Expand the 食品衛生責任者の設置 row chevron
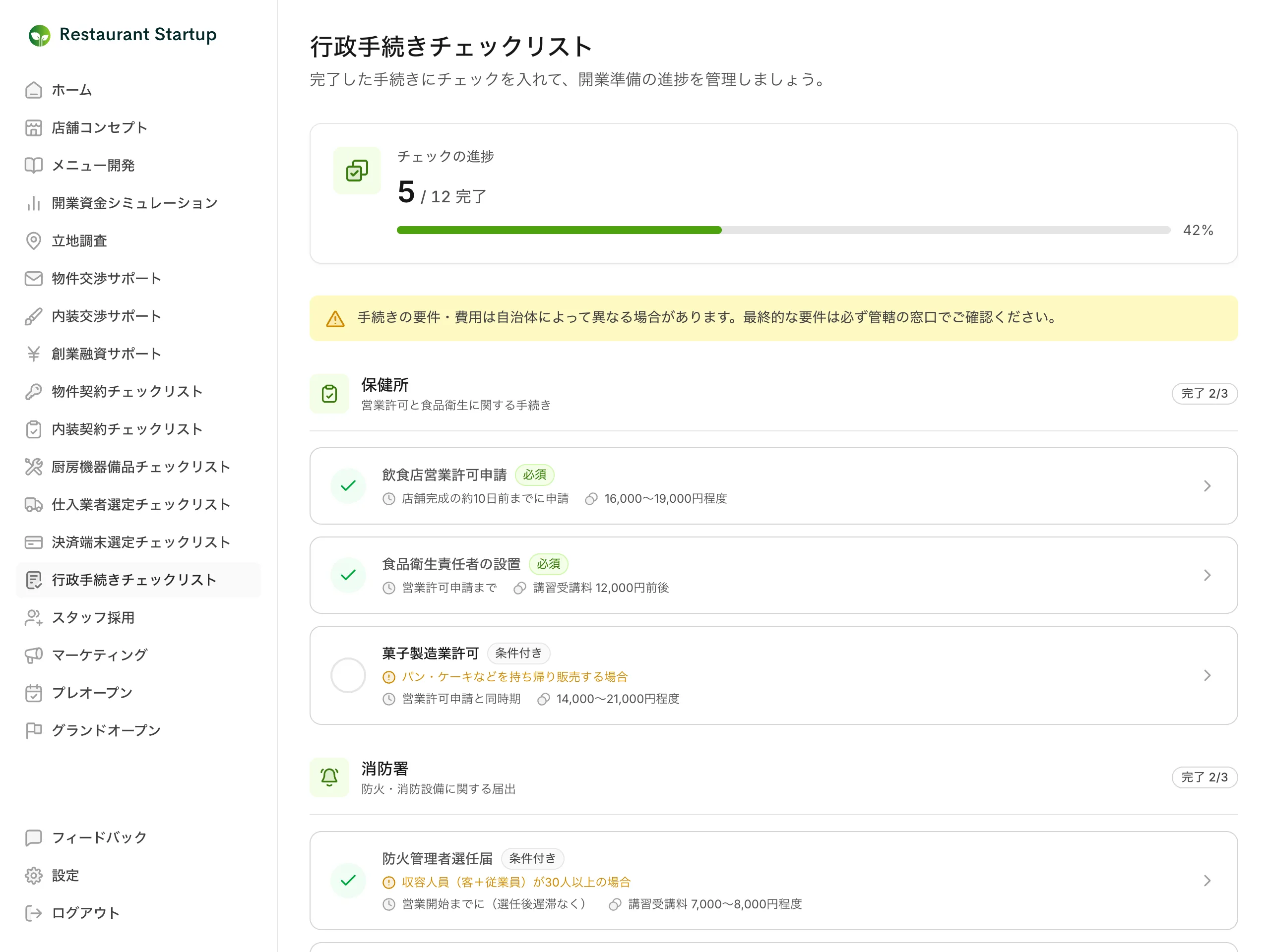Viewport: 1270px width, 952px height. pyautogui.click(x=1207, y=576)
